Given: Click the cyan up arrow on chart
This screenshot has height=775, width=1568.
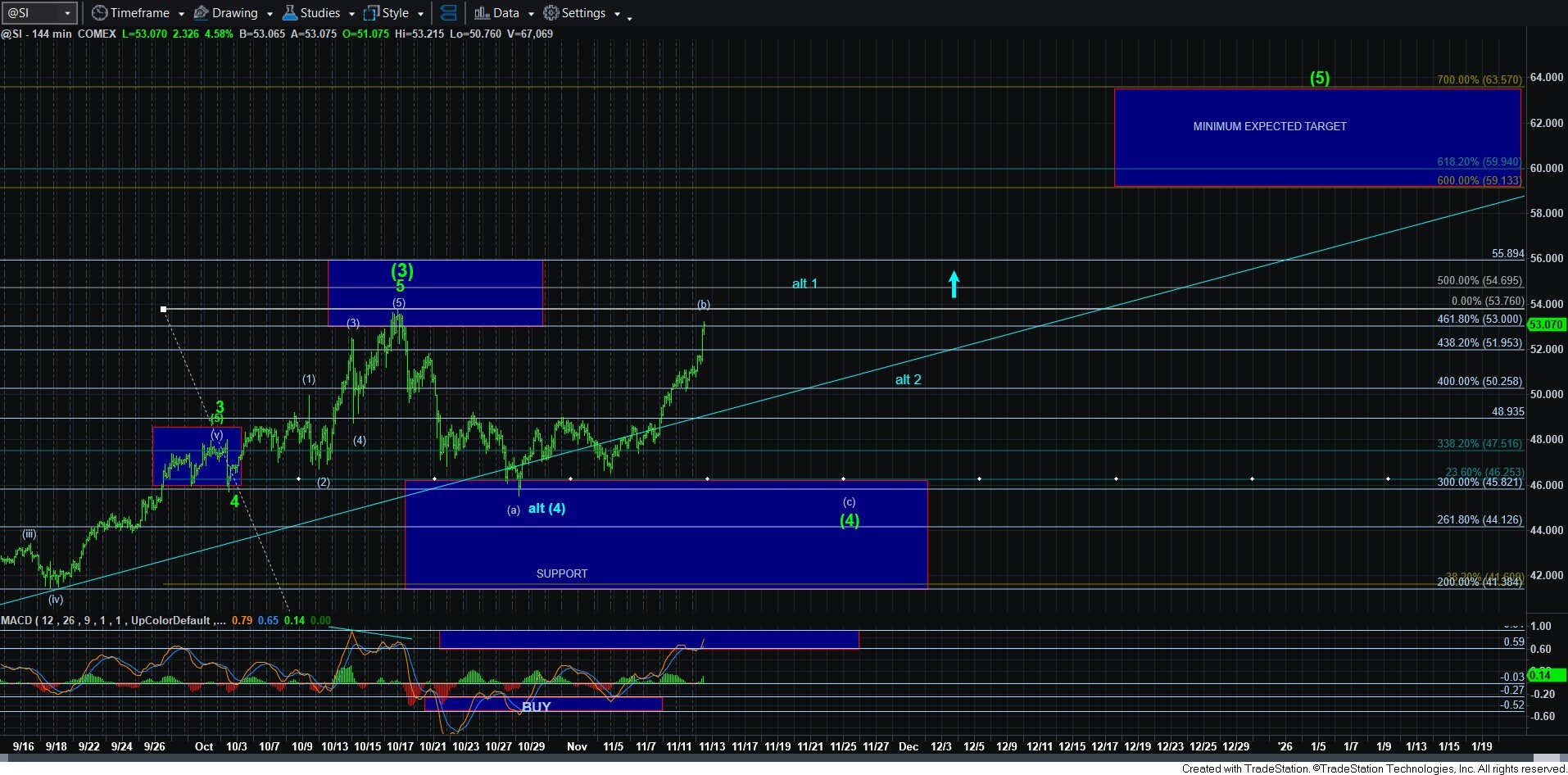Looking at the screenshot, I should click(x=954, y=283).
